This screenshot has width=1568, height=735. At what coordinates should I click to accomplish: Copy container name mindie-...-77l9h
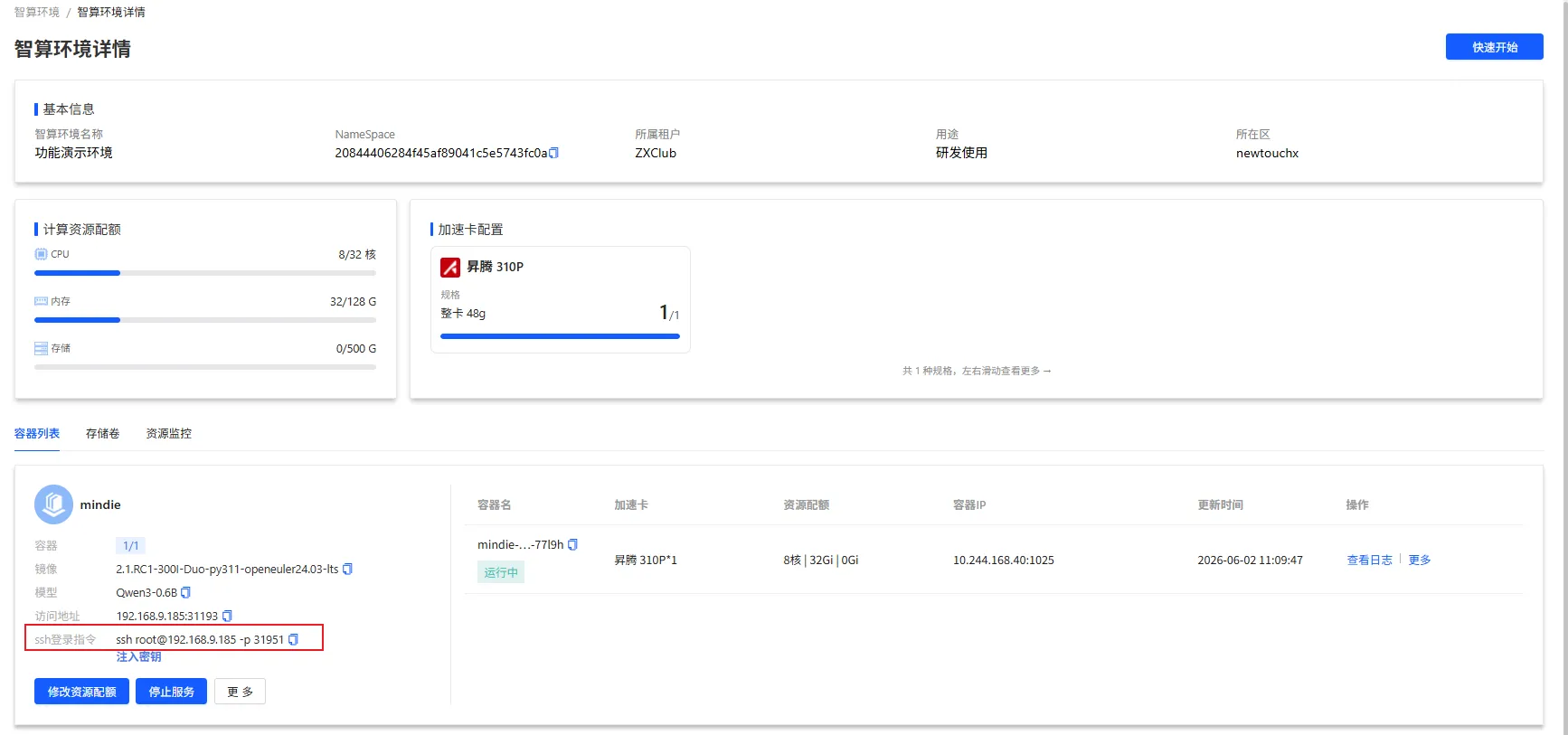pos(572,544)
